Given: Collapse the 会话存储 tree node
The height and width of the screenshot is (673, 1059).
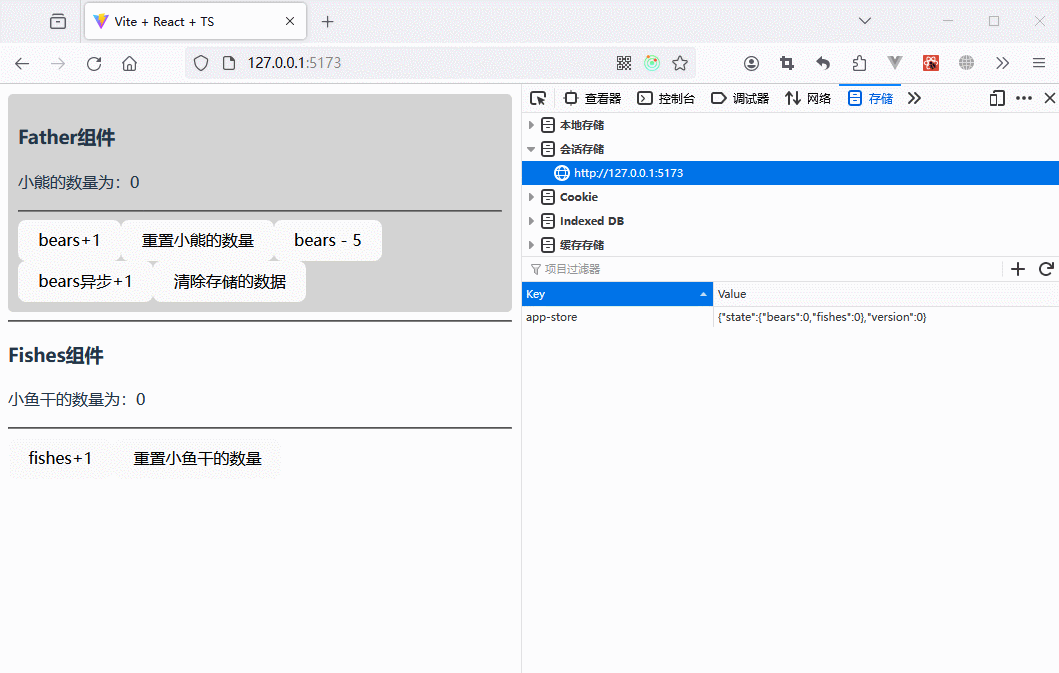Looking at the screenshot, I should 532,149.
